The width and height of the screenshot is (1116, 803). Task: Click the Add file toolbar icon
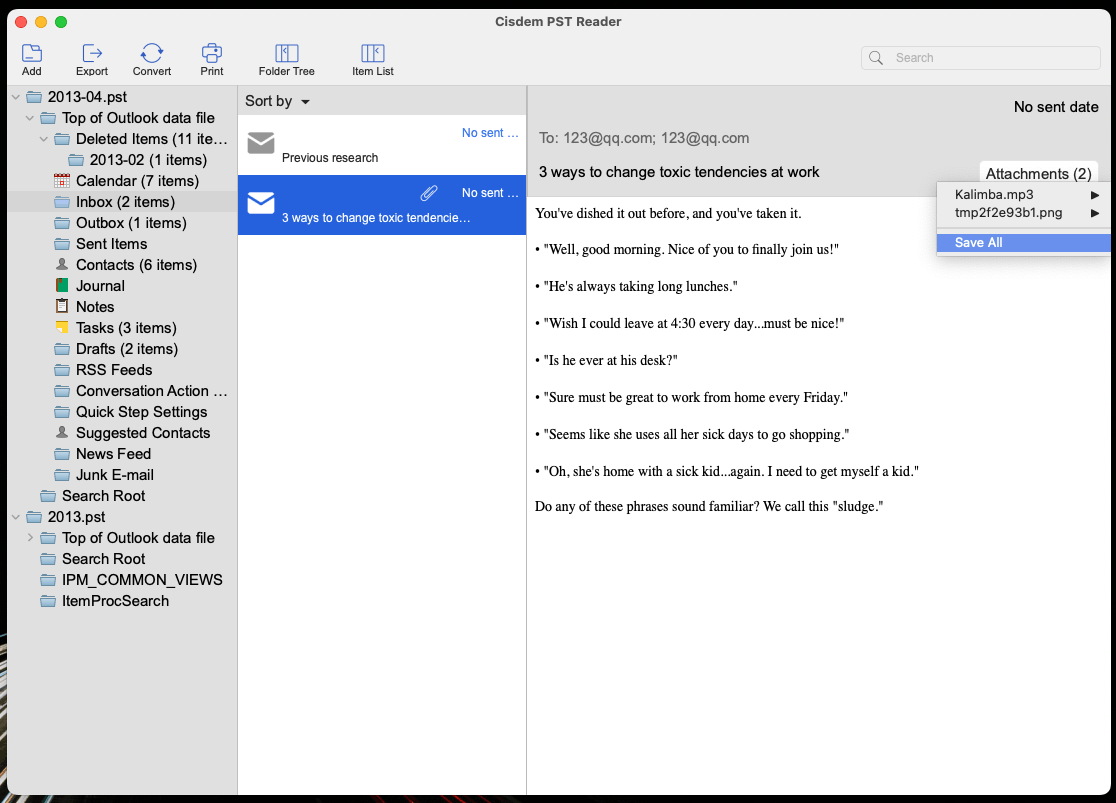tap(31, 53)
